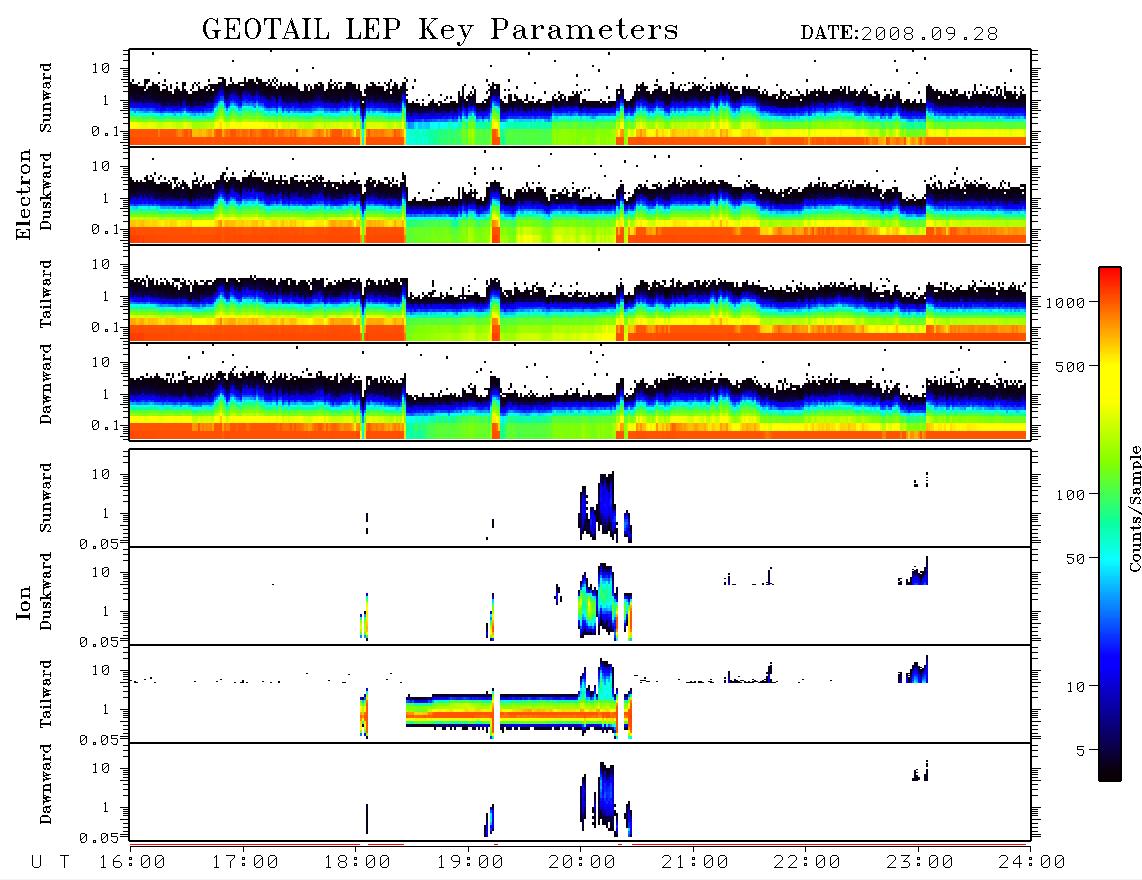Click the Counts/Sample color scale bar

click(x=1110, y=524)
